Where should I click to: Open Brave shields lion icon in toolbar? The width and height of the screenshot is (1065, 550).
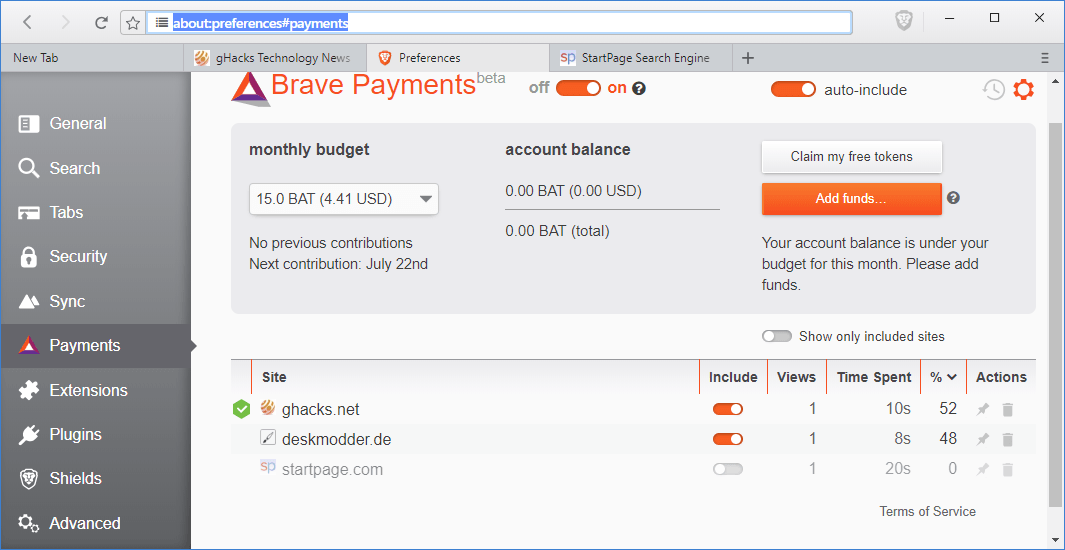point(904,22)
